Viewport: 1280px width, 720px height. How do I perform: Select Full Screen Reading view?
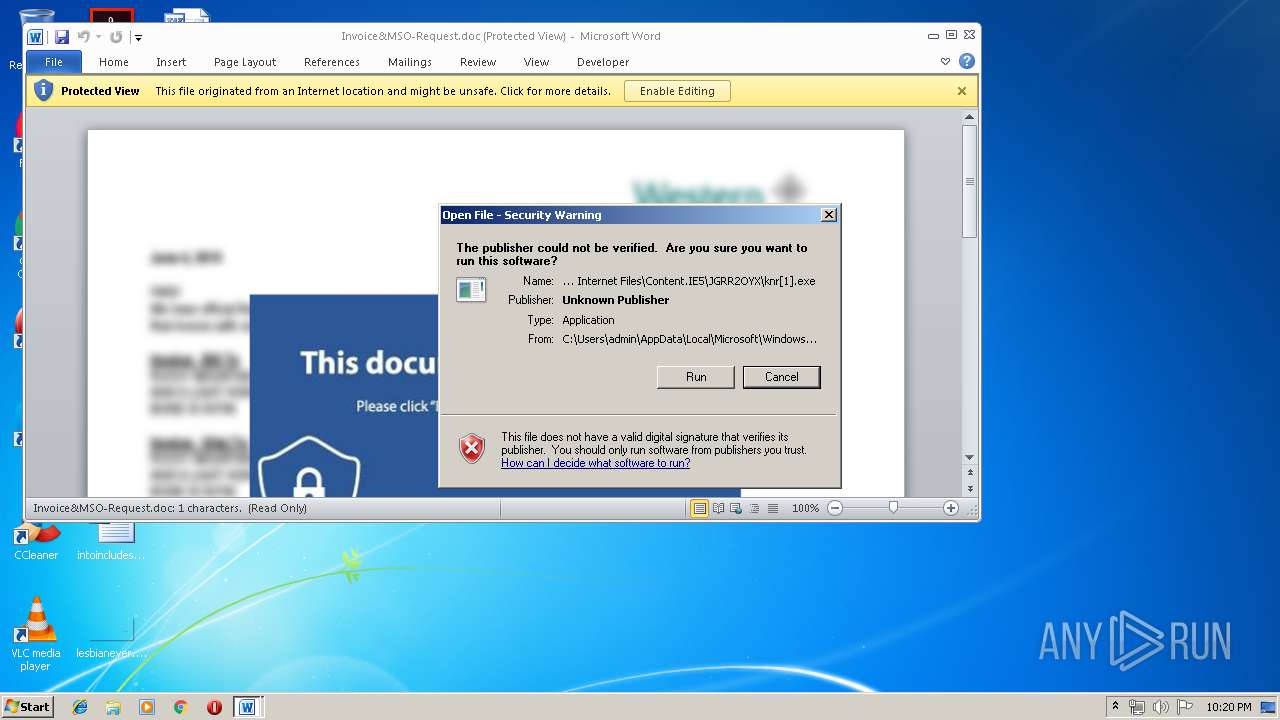[718, 508]
